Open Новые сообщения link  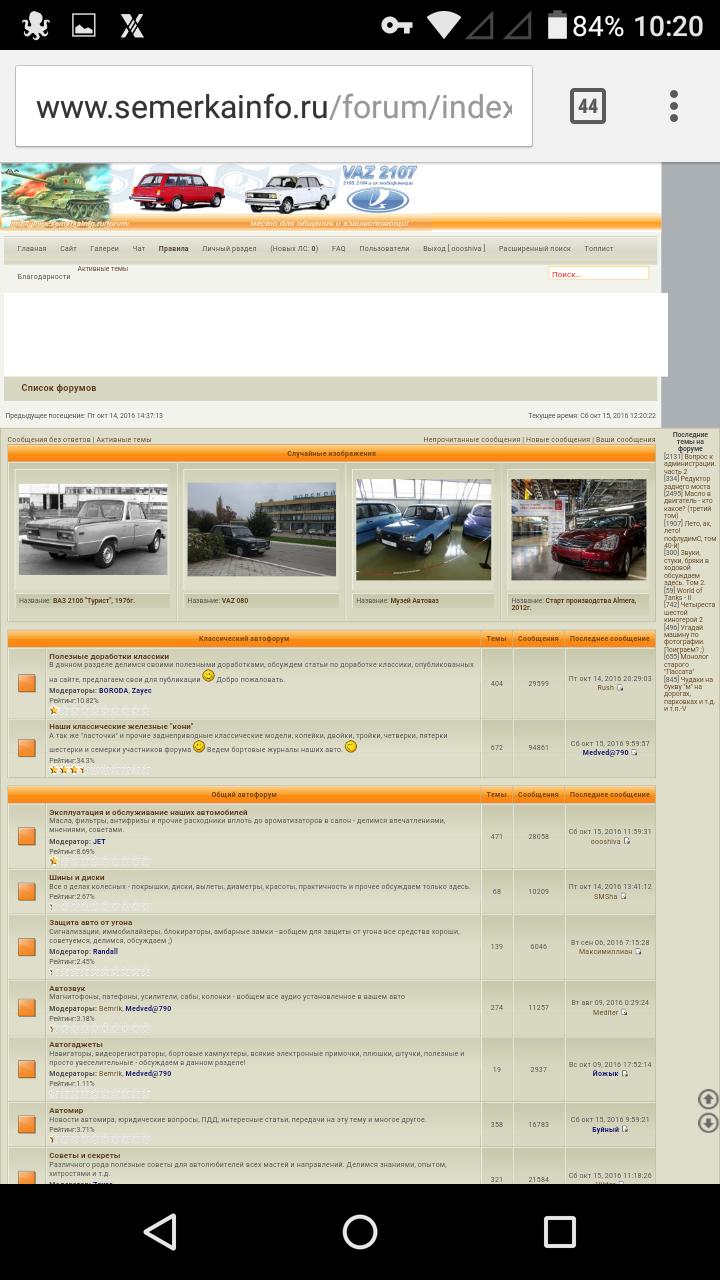pos(558,439)
